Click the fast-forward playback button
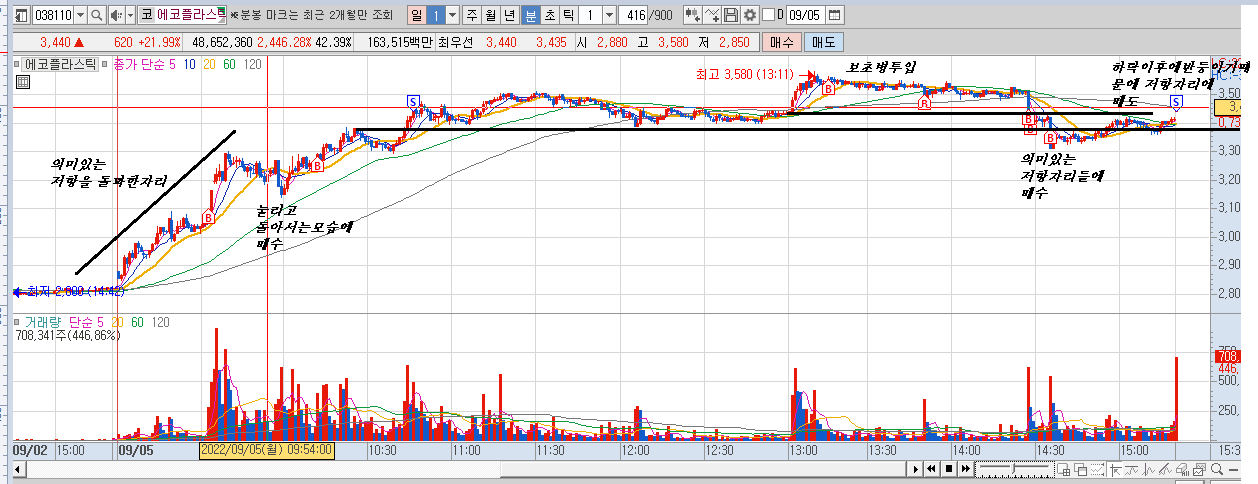The image size is (1258, 484). [x=966, y=468]
